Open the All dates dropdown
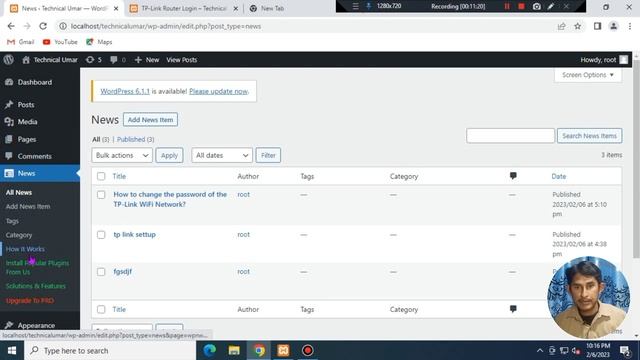640x360 pixels. click(x=222, y=156)
